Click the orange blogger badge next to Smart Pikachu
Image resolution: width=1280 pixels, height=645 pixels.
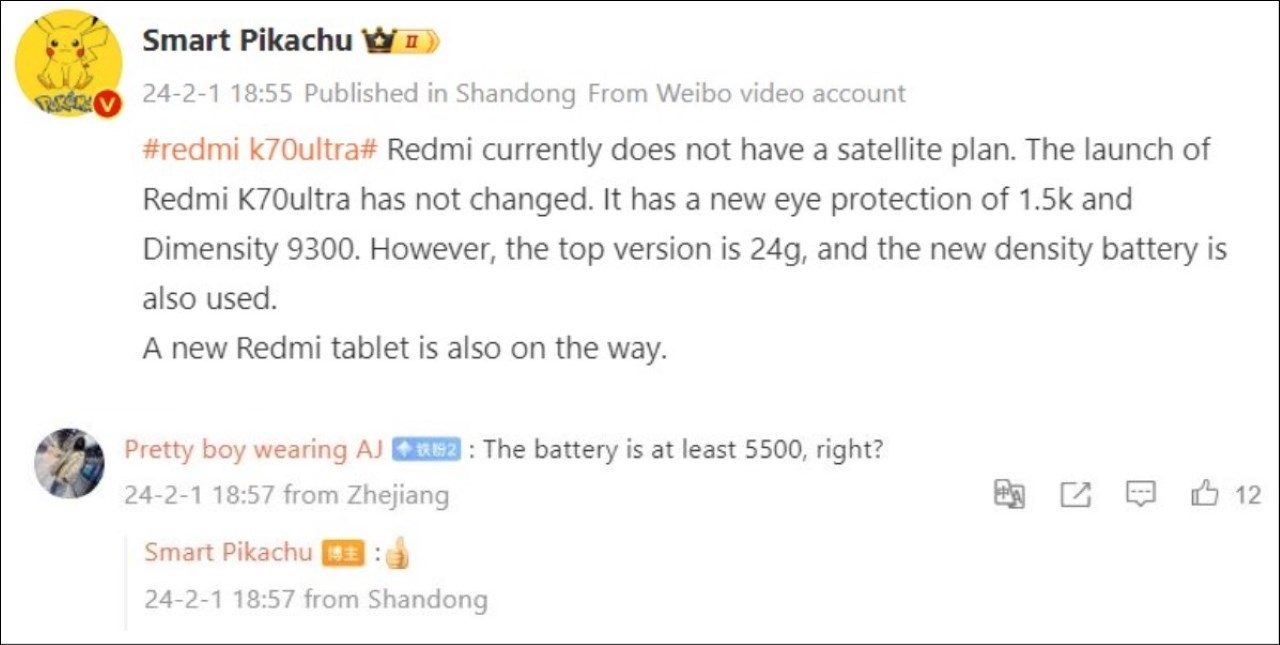click(x=341, y=552)
